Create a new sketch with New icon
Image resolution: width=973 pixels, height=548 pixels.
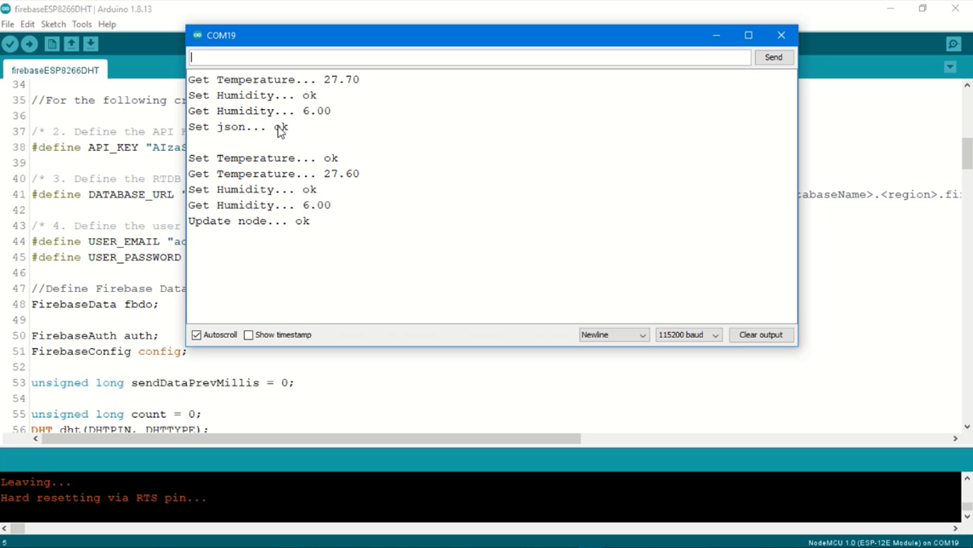pyautogui.click(x=52, y=44)
